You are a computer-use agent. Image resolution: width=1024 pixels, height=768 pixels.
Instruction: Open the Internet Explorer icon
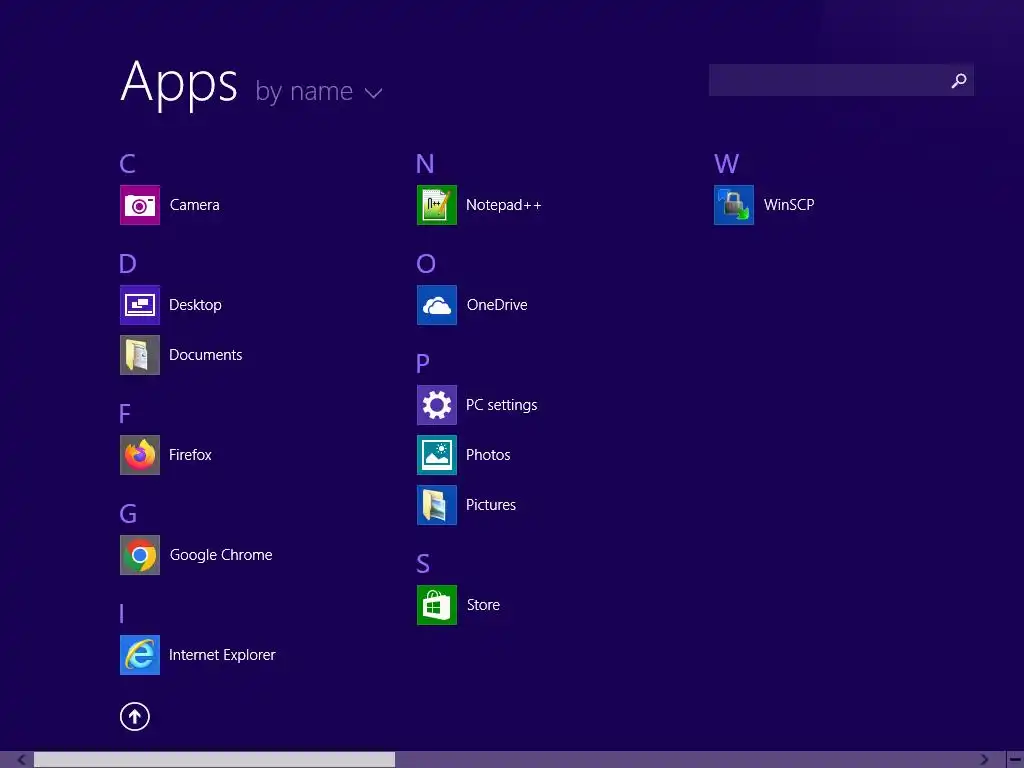point(140,655)
